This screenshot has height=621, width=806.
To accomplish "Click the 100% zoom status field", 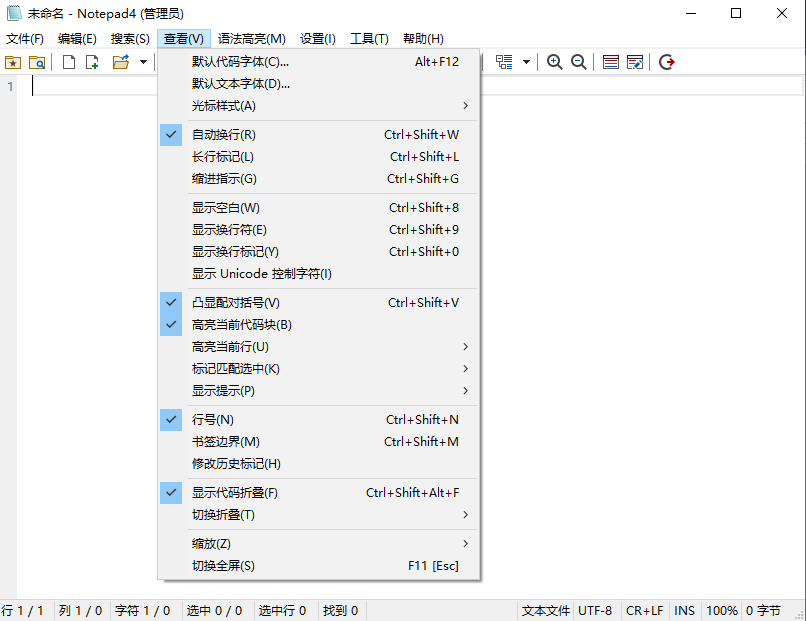I will pyautogui.click(x=722, y=611).
